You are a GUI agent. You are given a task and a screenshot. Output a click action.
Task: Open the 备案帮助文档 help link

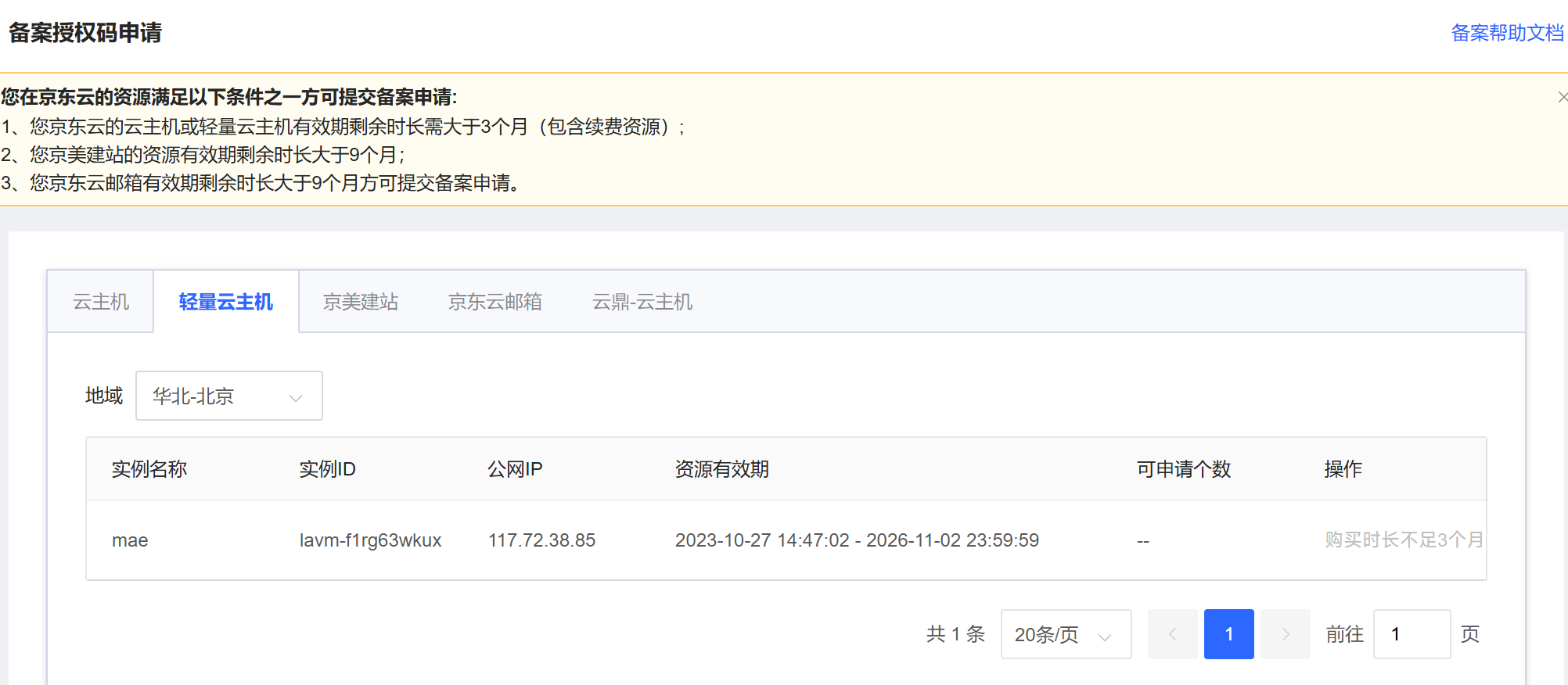(1508, 33)
